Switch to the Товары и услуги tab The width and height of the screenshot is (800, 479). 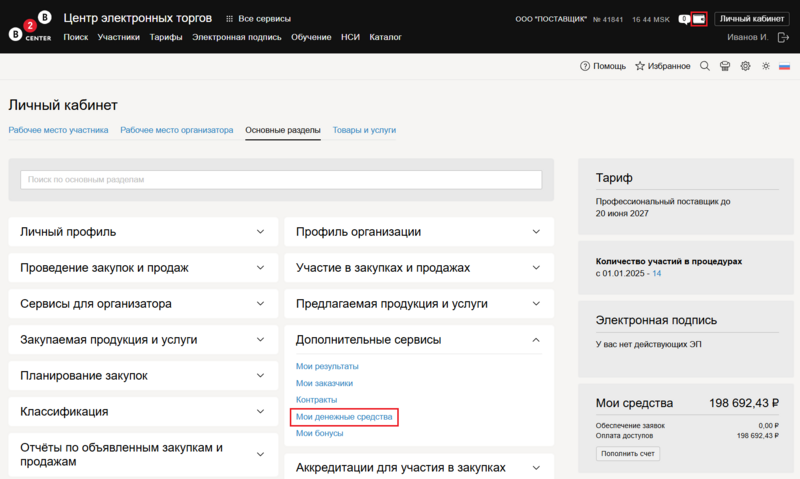click(364, 130)
